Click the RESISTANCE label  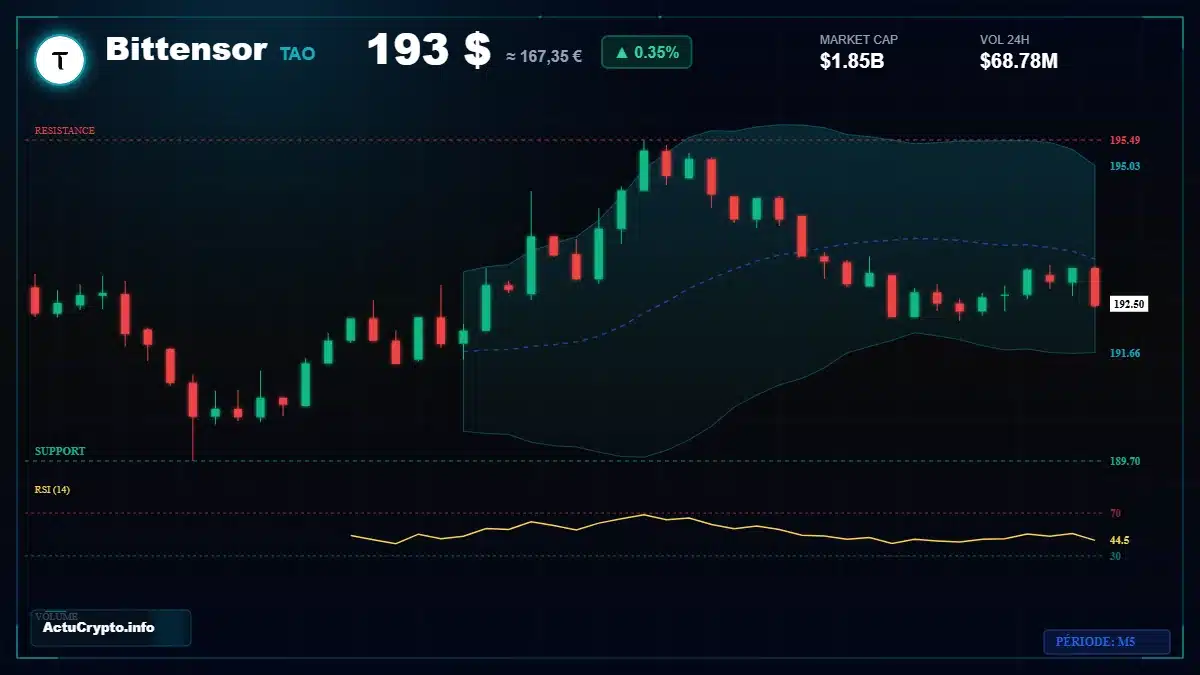tap(65, 131)
